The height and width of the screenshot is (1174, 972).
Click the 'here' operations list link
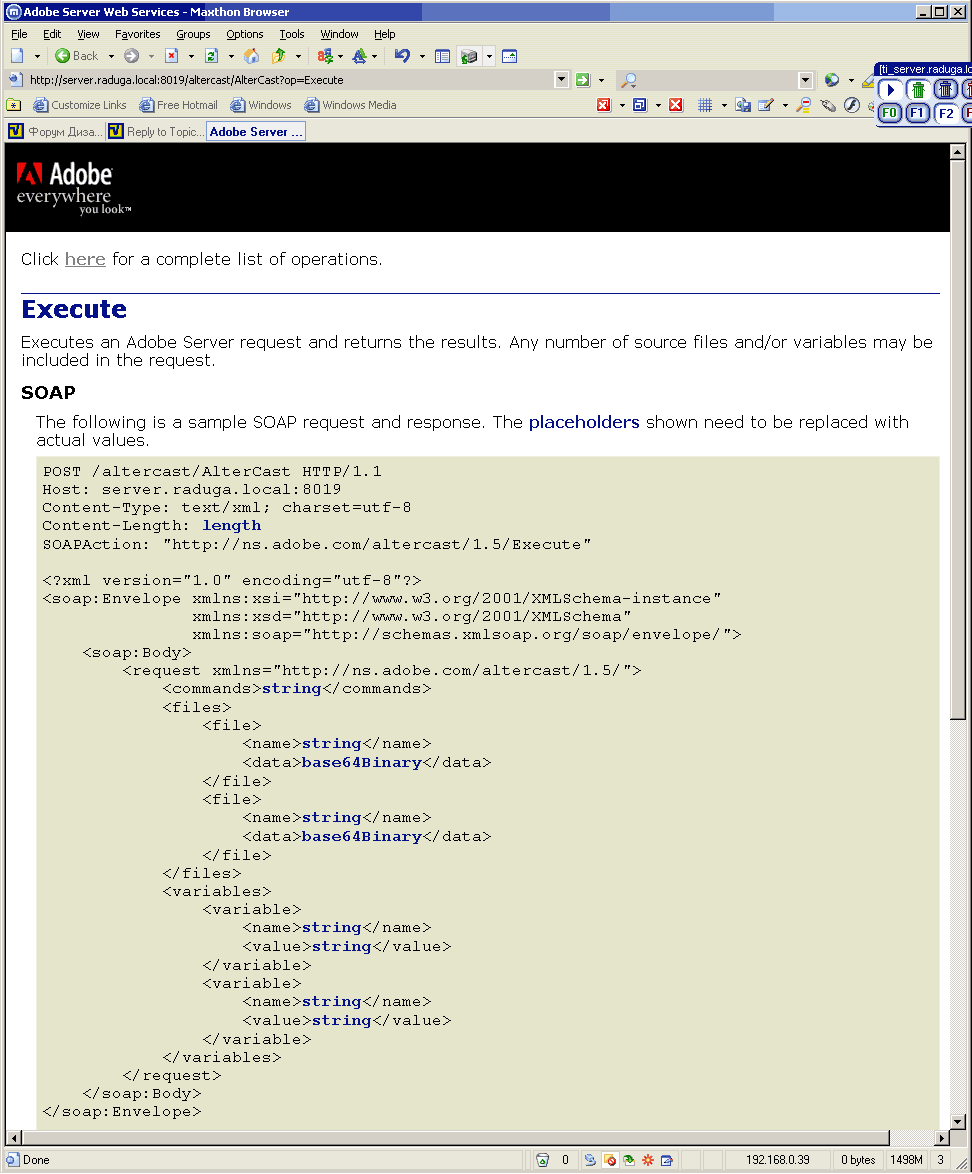click(85, 259)
